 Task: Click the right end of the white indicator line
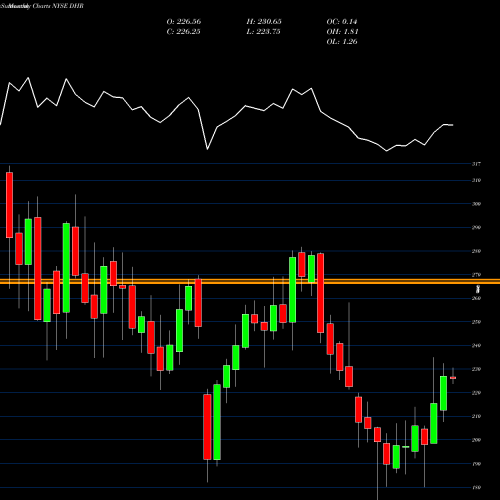pos(452,125)
